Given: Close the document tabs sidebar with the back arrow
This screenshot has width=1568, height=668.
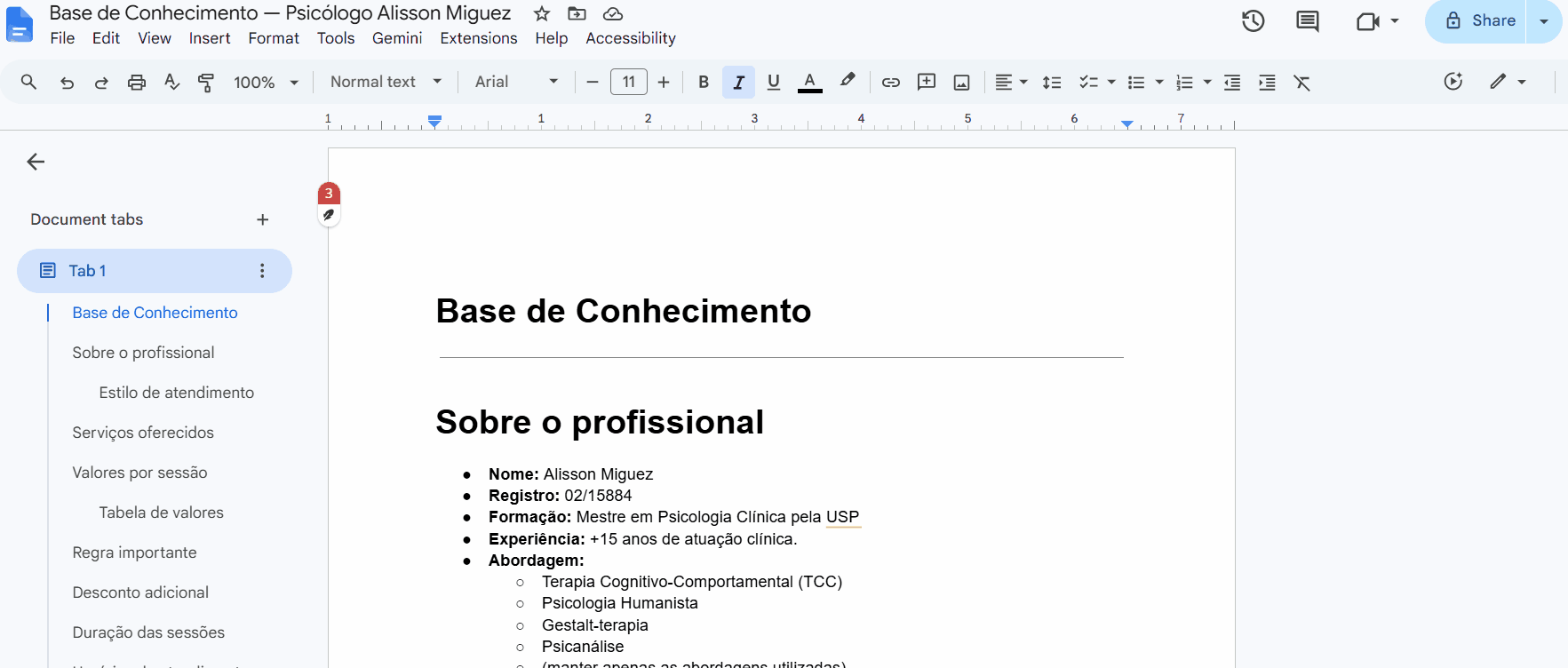Looking at the screenshot, I should (x=36, y=162).
